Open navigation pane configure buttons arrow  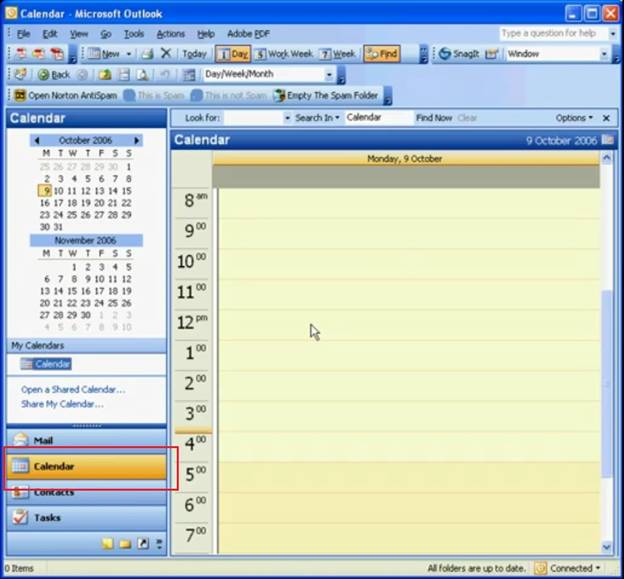[159, 544]
